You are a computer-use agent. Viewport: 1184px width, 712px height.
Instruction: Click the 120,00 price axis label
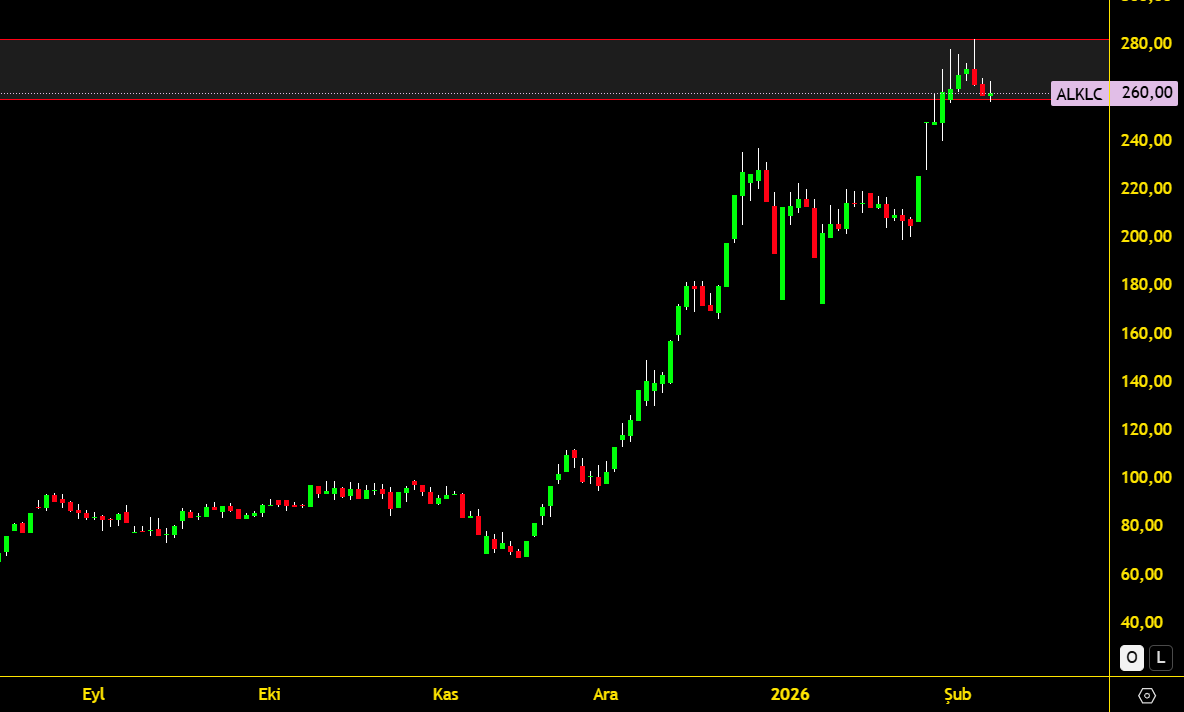[x=1146, y=429]
